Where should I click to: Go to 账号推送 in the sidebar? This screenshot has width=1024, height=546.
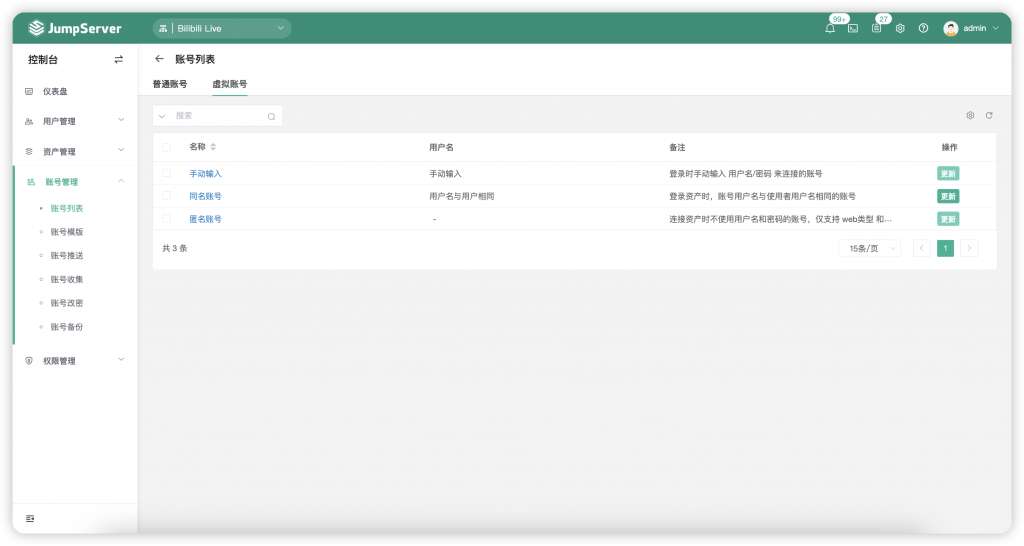(x=67, y=255)
